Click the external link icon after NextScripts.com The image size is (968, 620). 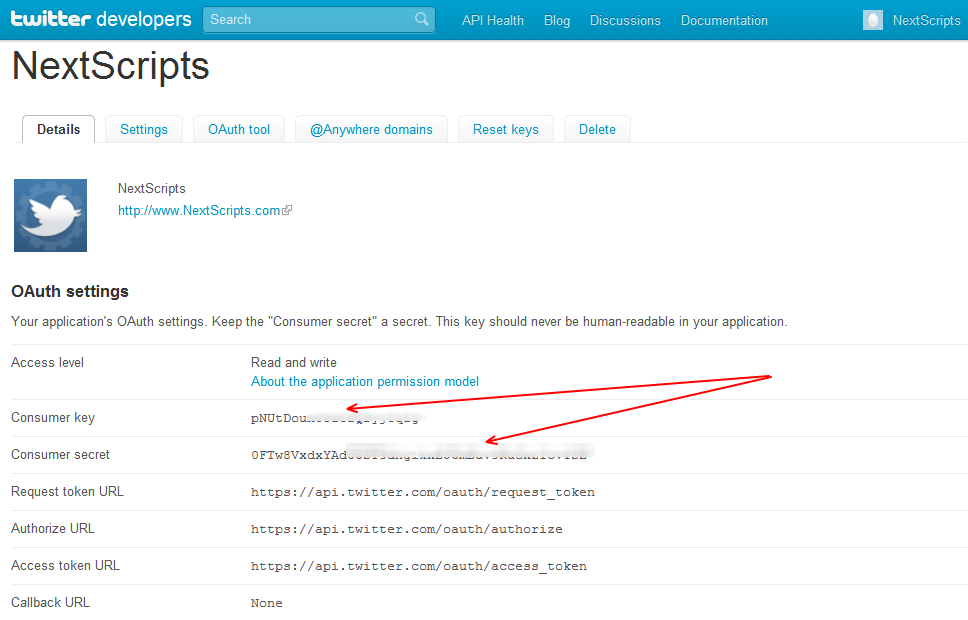287,211
